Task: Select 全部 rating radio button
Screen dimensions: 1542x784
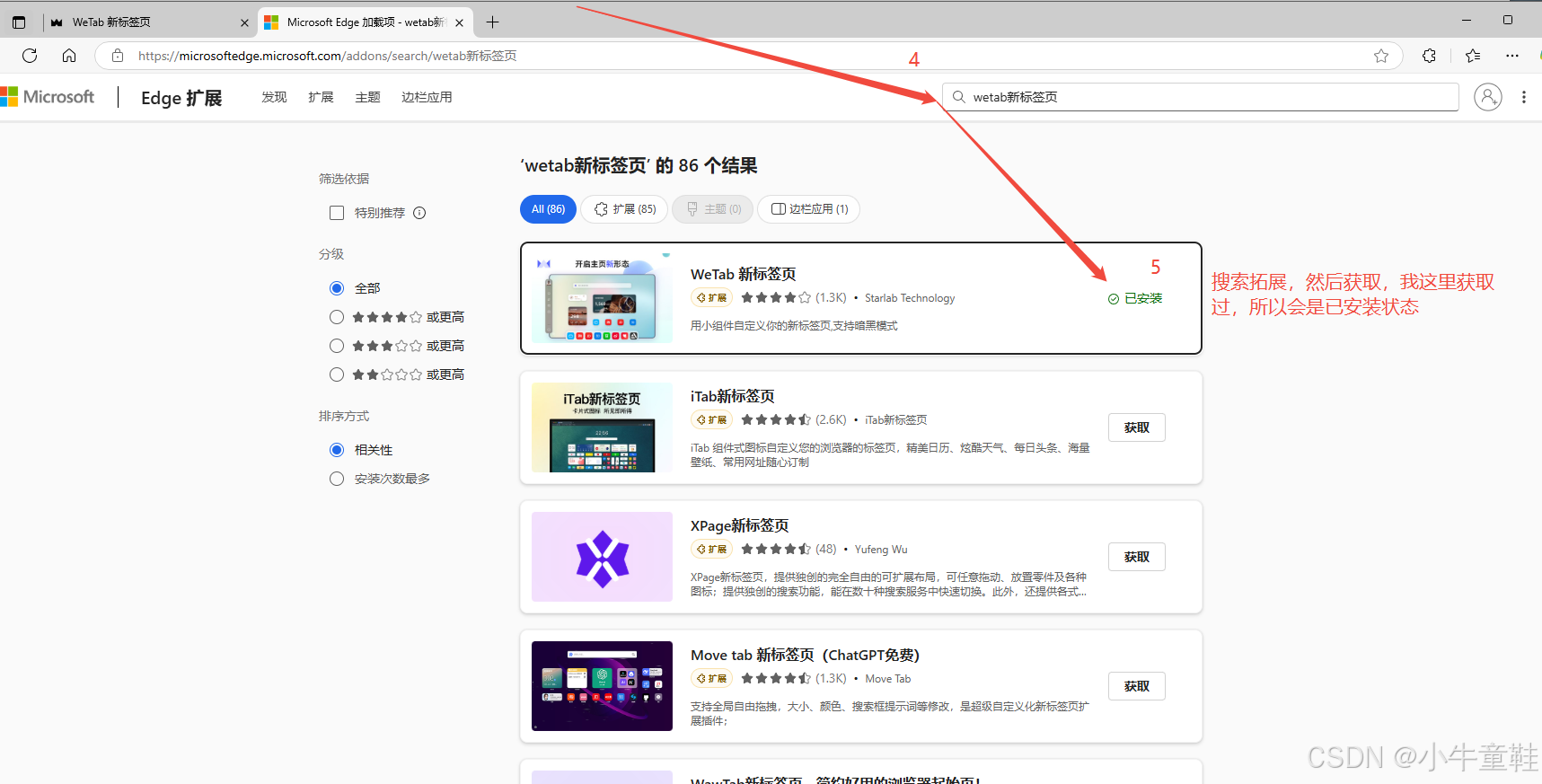Action: point(337,288)
